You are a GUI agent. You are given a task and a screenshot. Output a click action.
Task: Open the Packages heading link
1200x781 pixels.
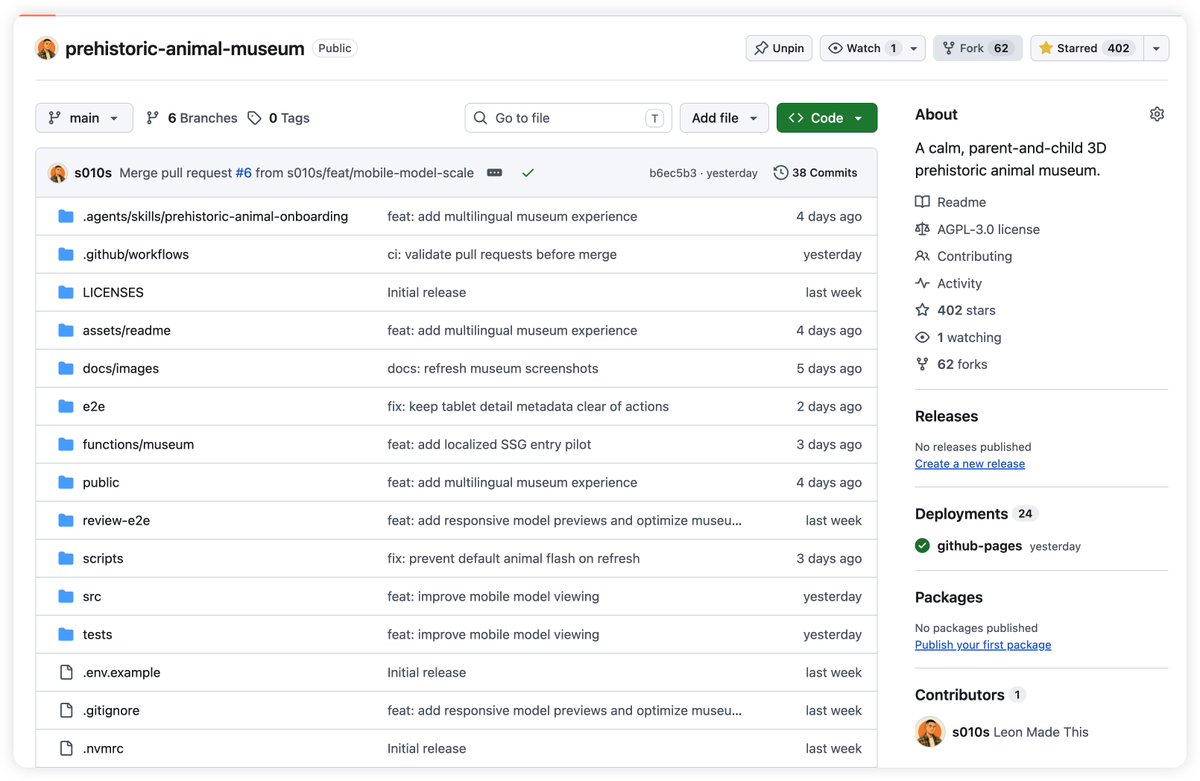[949, 597]
